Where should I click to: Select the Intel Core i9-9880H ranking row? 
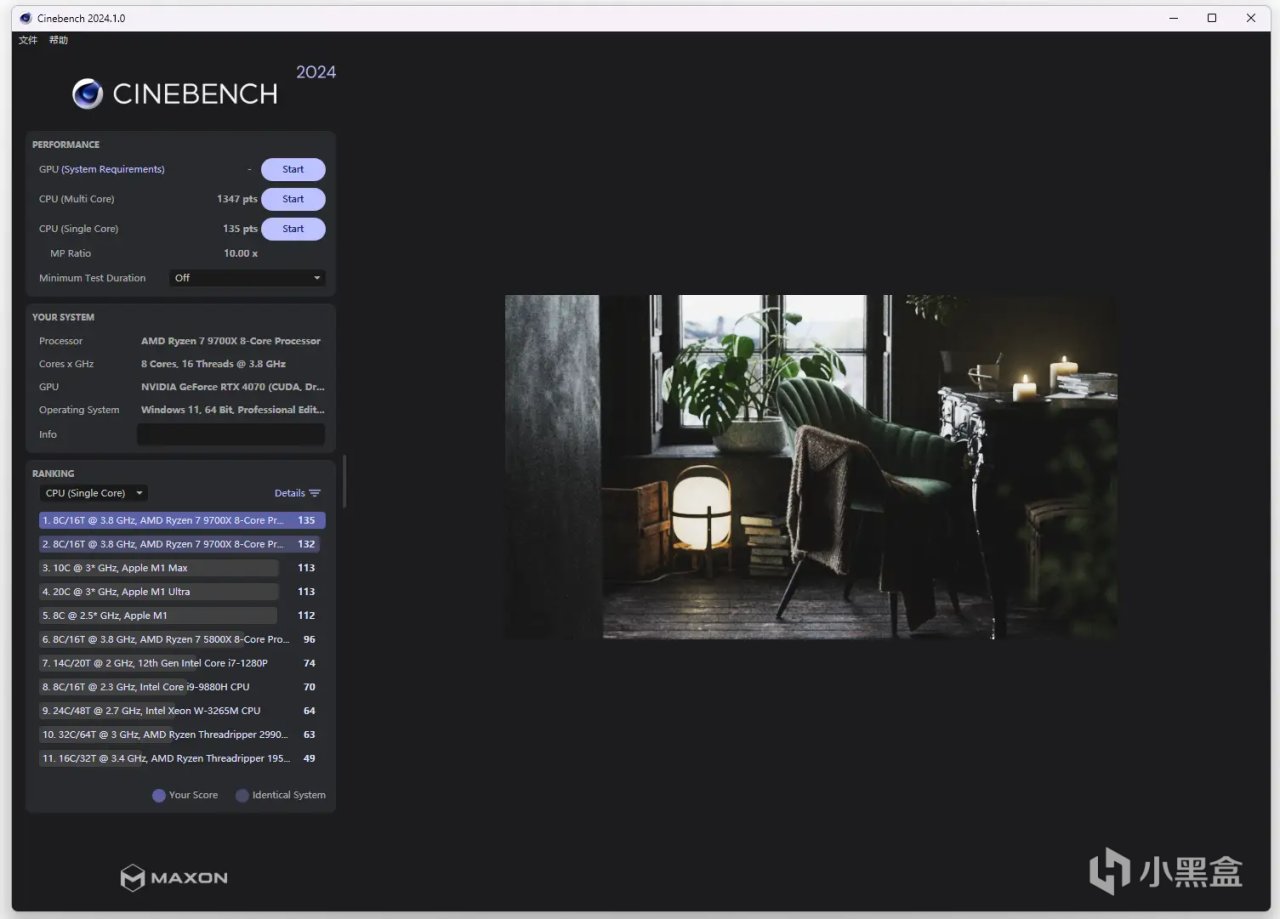tap(180, 687)
